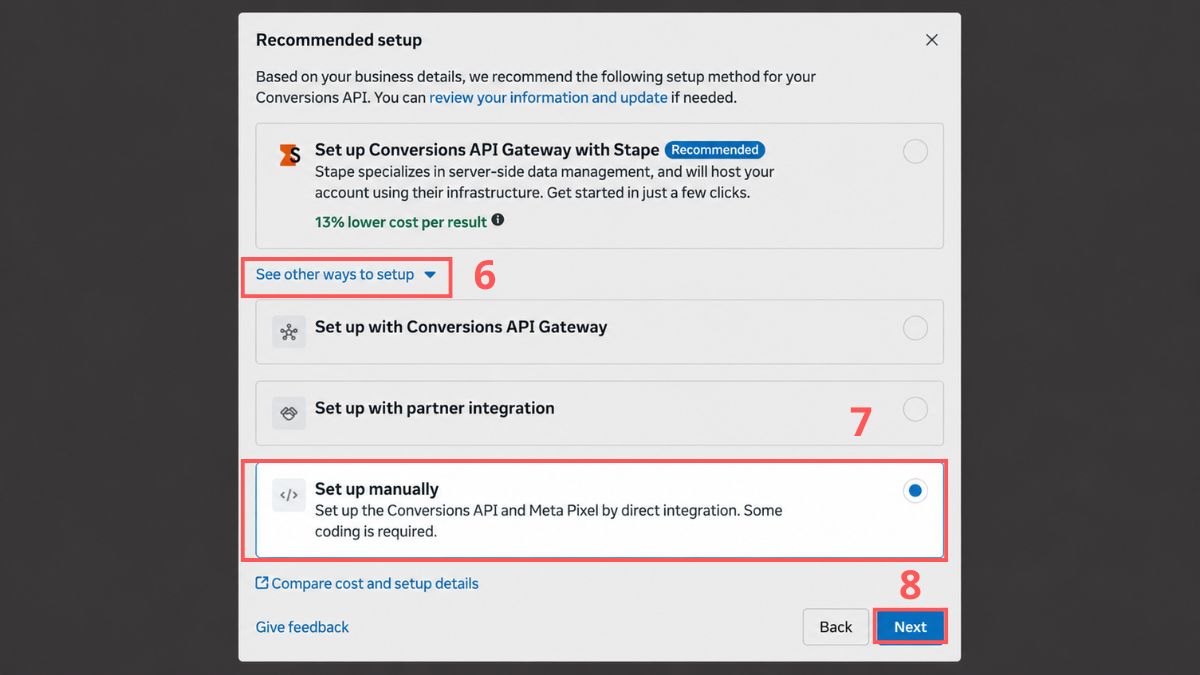Open info icon beside 13% lower cost
The height and width of the screenshot is (675, 1200).
click(x=498, y=220)
